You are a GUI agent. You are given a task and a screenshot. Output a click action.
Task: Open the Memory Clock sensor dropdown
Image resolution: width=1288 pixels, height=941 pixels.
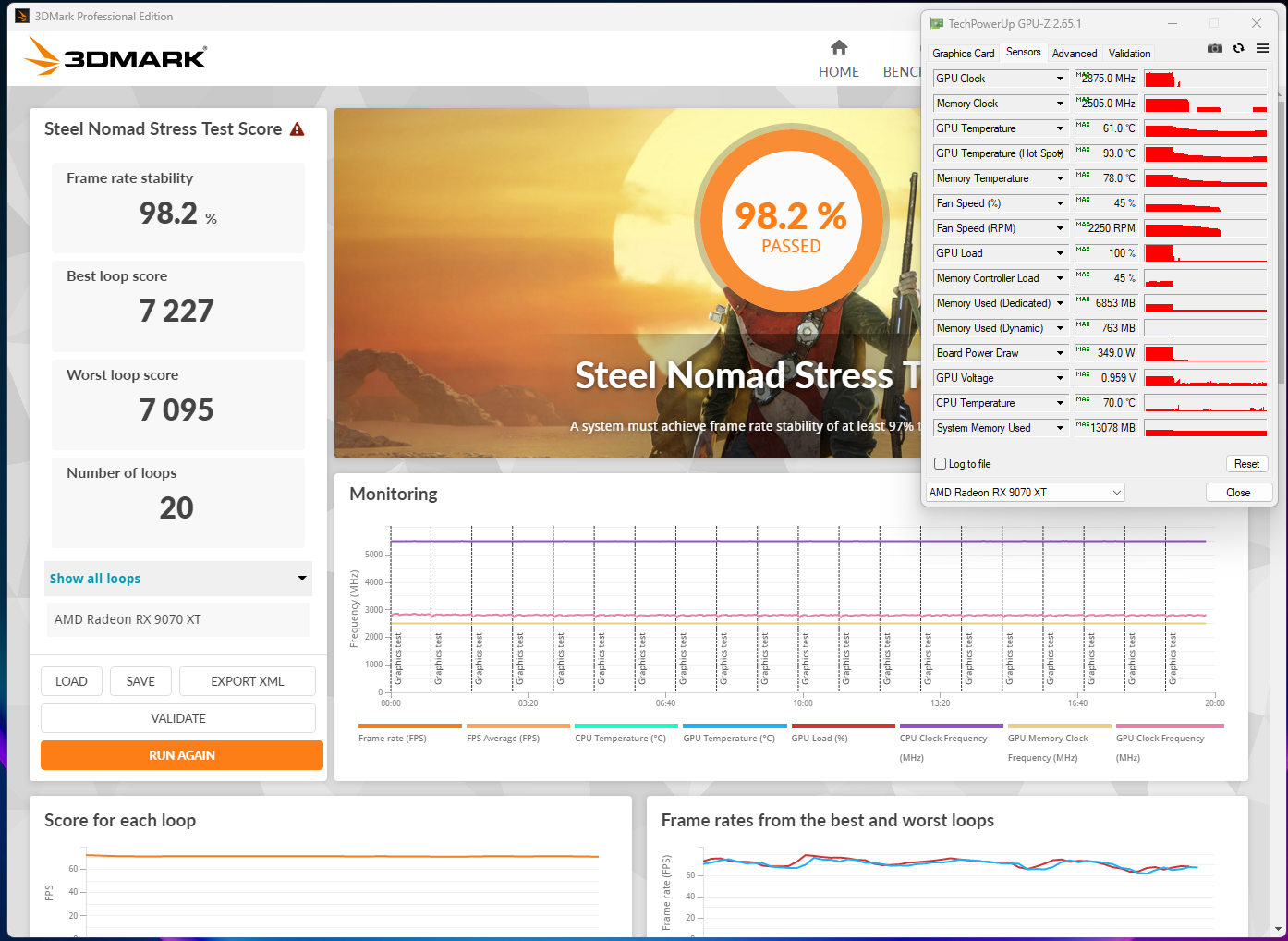tap(1060, 104)
